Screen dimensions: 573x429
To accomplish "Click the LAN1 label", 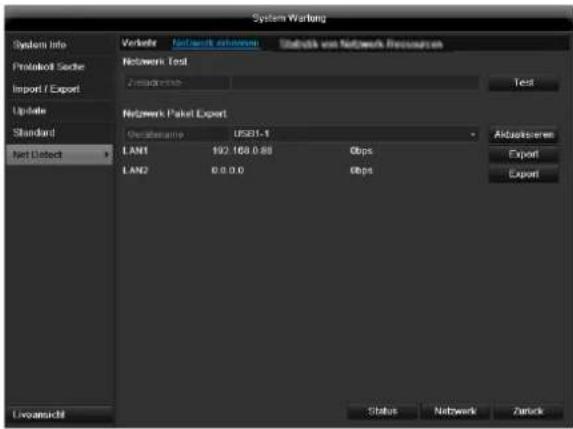I will tap(135, 151).
